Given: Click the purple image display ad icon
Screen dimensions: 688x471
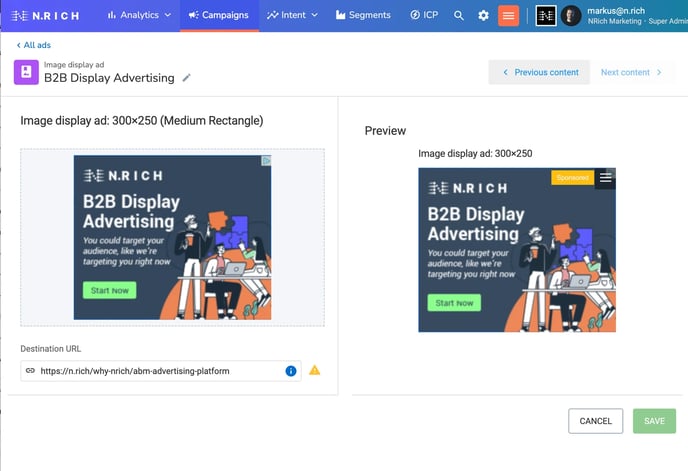Looking at the screenshot, I should coord(26,72).
